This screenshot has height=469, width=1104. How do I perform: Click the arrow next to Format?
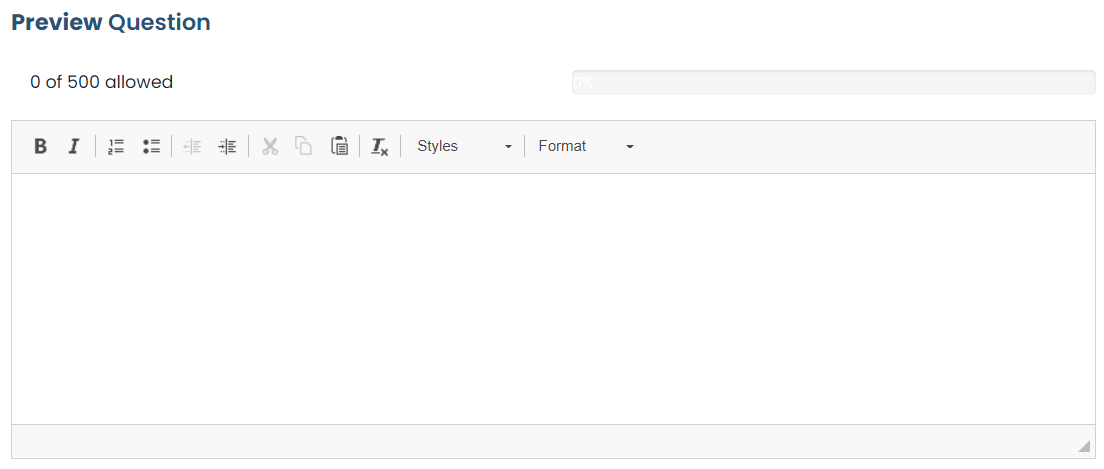point(630,146)
